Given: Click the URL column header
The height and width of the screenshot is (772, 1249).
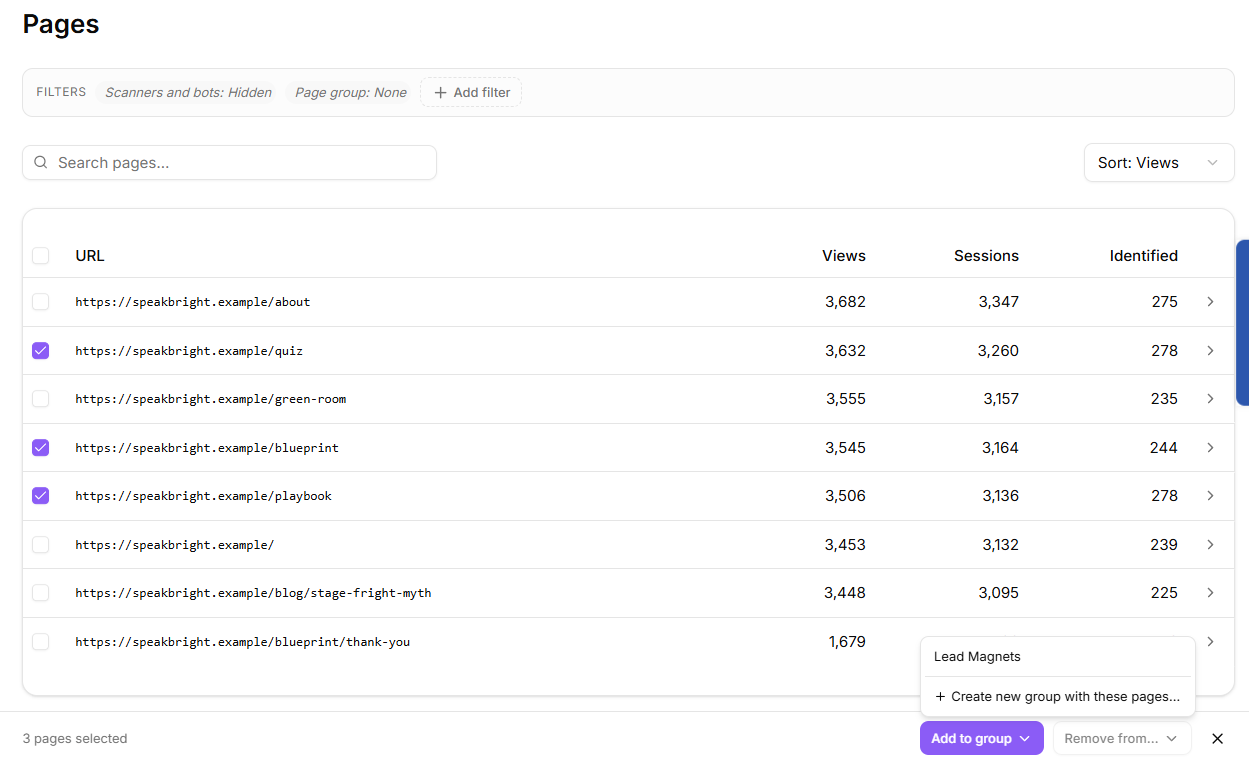Looking at the screenshot, I should coord(90,256).
